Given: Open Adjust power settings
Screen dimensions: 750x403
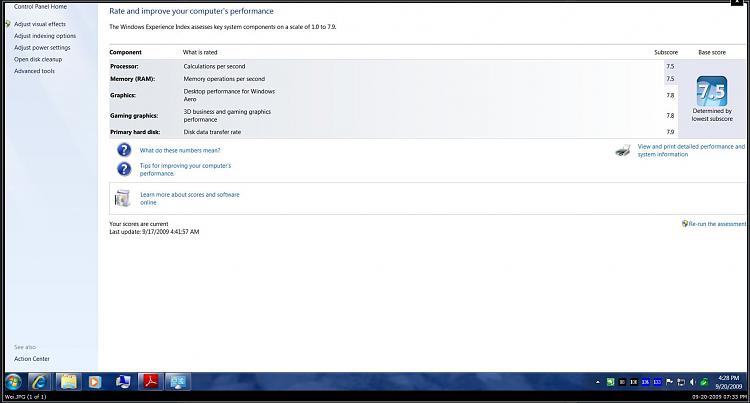Looking at the screenshot, I should (x=42, y=48).
